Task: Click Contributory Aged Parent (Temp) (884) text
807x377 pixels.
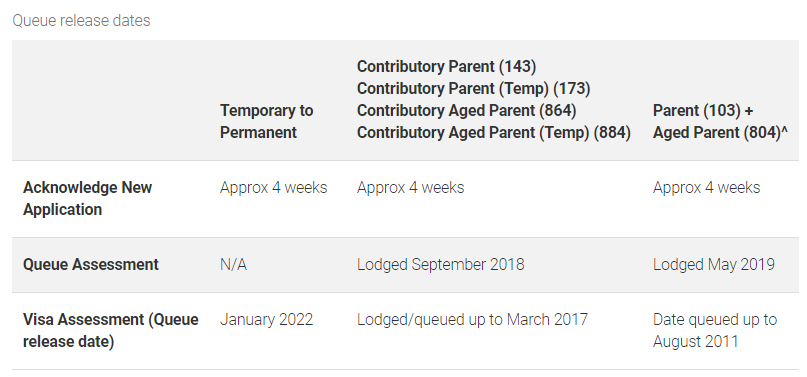Action: coord(494,133)
